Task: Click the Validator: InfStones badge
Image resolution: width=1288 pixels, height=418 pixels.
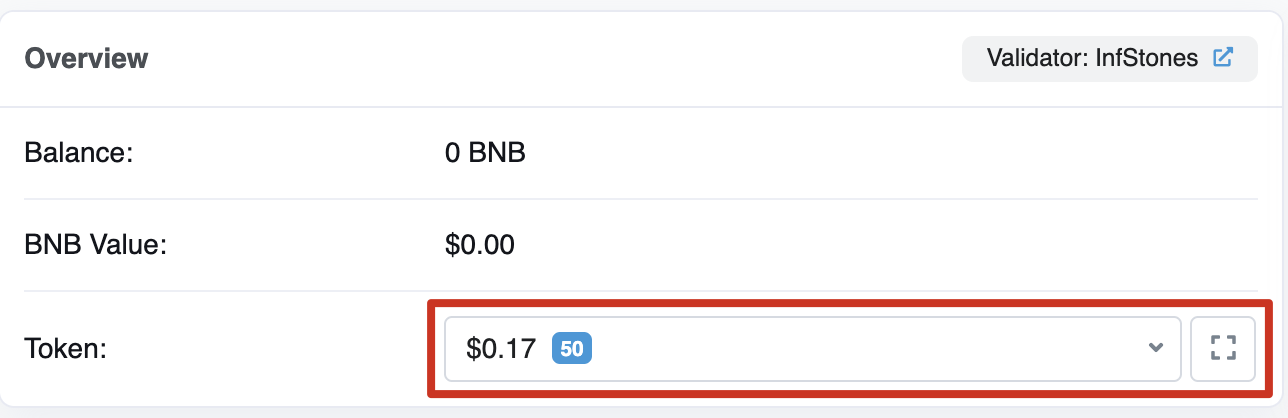Action: [1109, 58]
